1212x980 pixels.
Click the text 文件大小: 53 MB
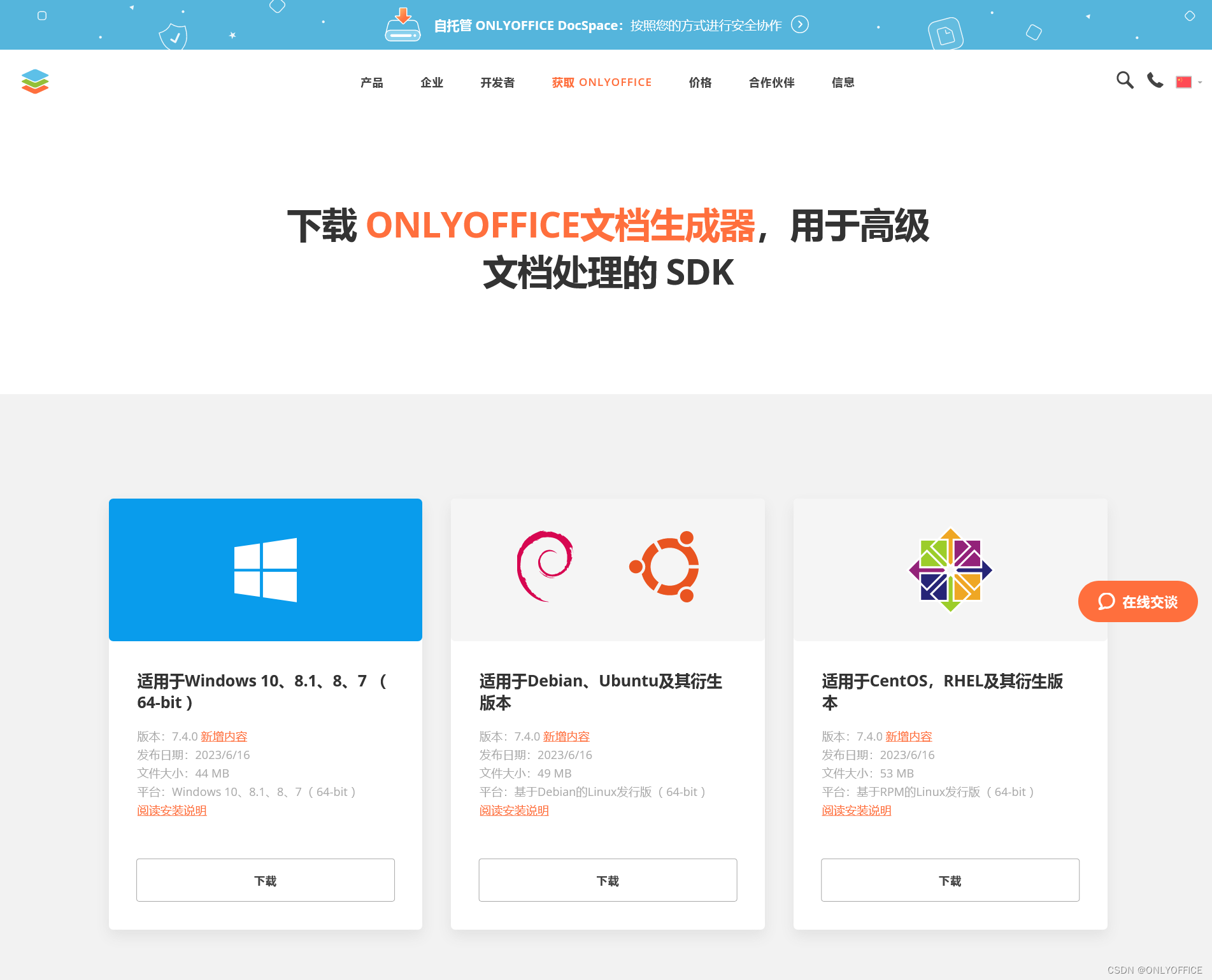coord(867,773)
